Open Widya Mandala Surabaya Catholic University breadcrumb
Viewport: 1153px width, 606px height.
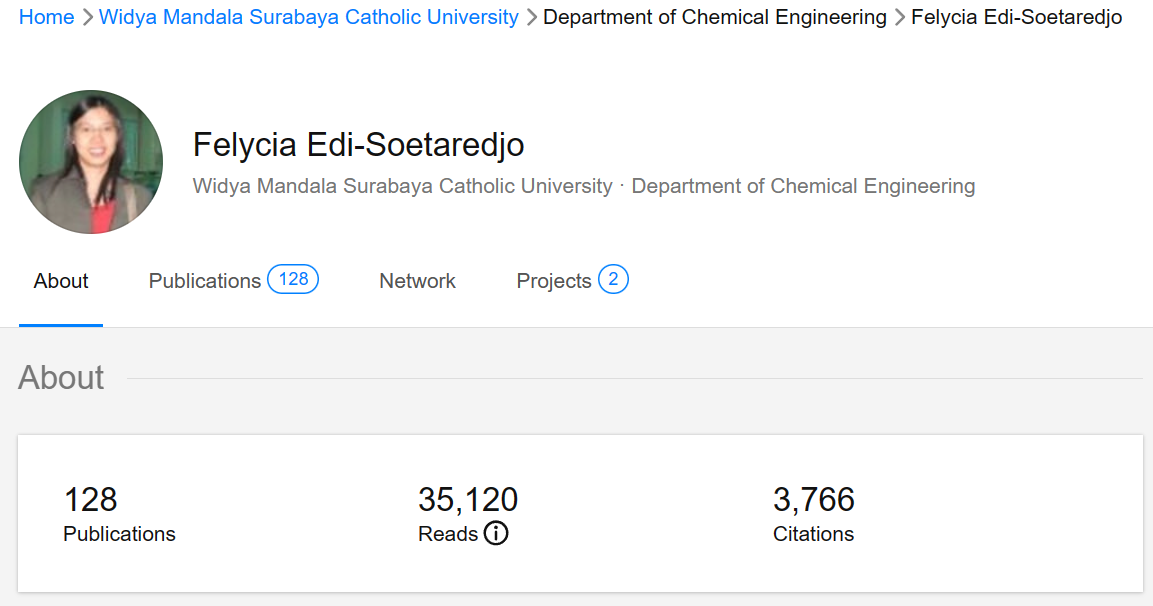coord(309,17)
